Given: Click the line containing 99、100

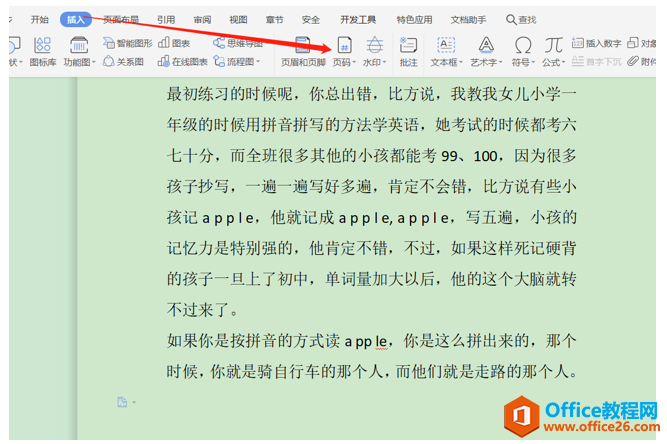Looking at the screenshot, I should [371, 156].
